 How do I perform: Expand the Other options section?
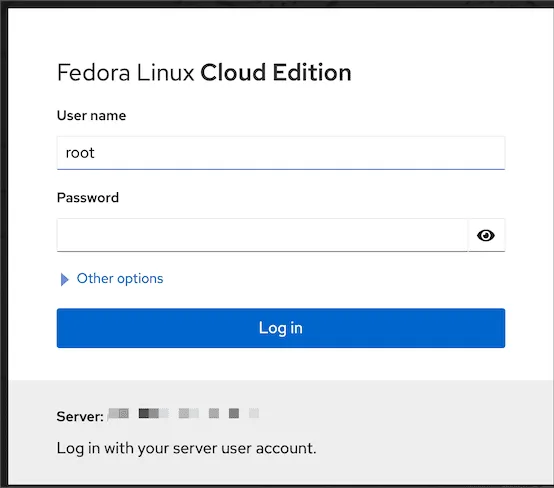(112, 279)
